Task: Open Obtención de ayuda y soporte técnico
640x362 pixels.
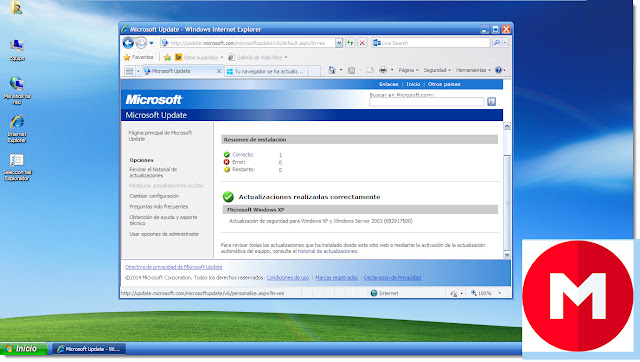Action: 163,220
